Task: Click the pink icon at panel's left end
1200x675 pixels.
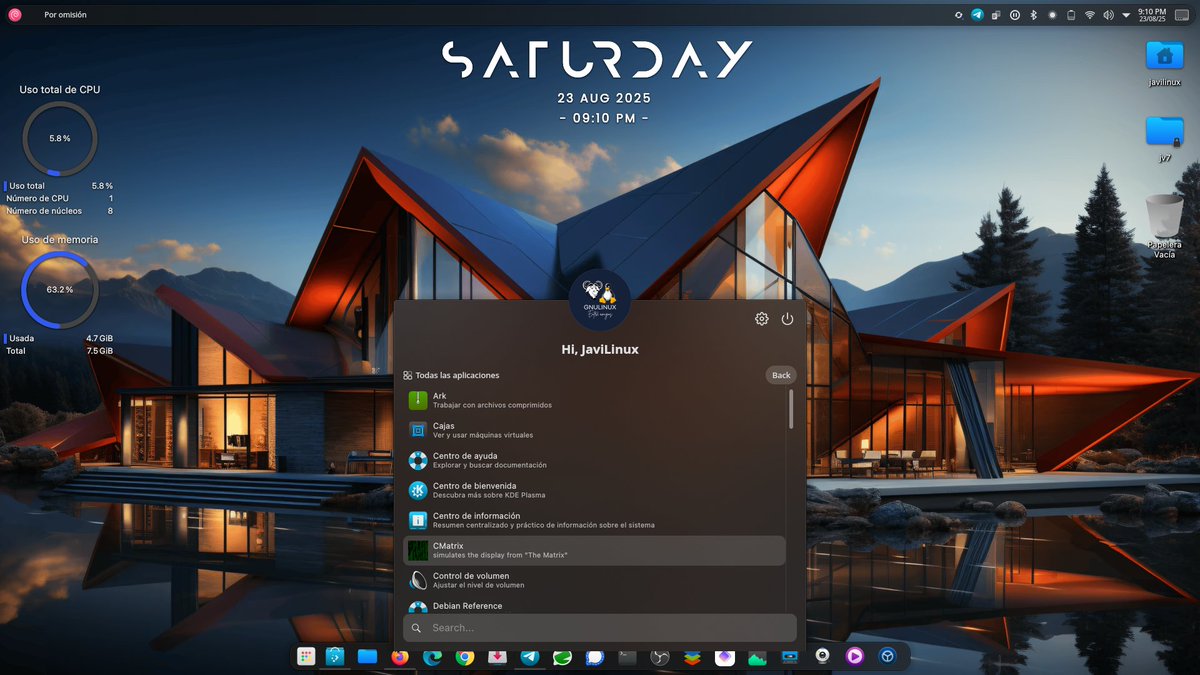Action: point(14,15)
